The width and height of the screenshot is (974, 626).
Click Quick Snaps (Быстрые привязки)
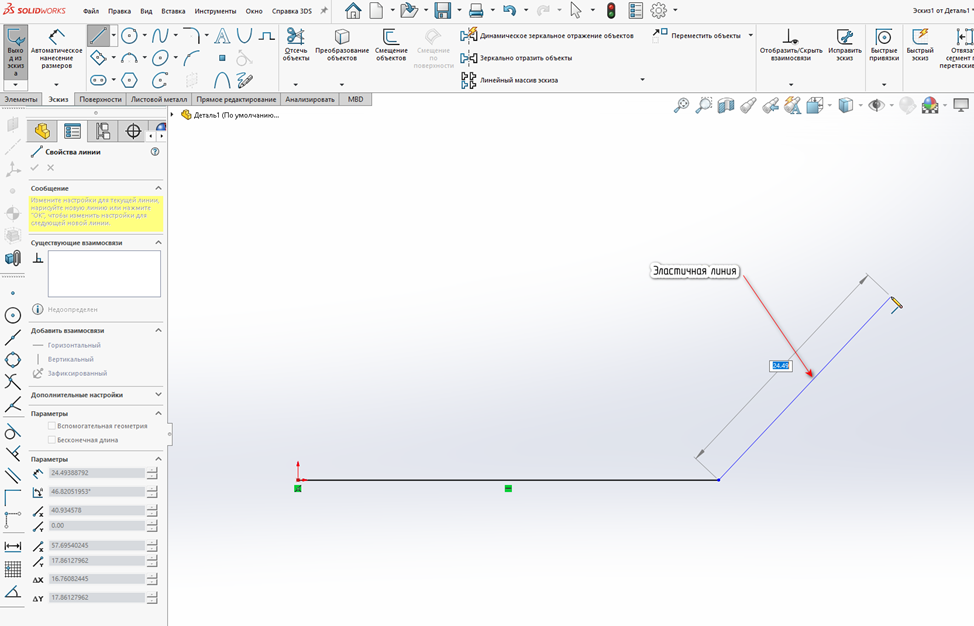point(884,45)
